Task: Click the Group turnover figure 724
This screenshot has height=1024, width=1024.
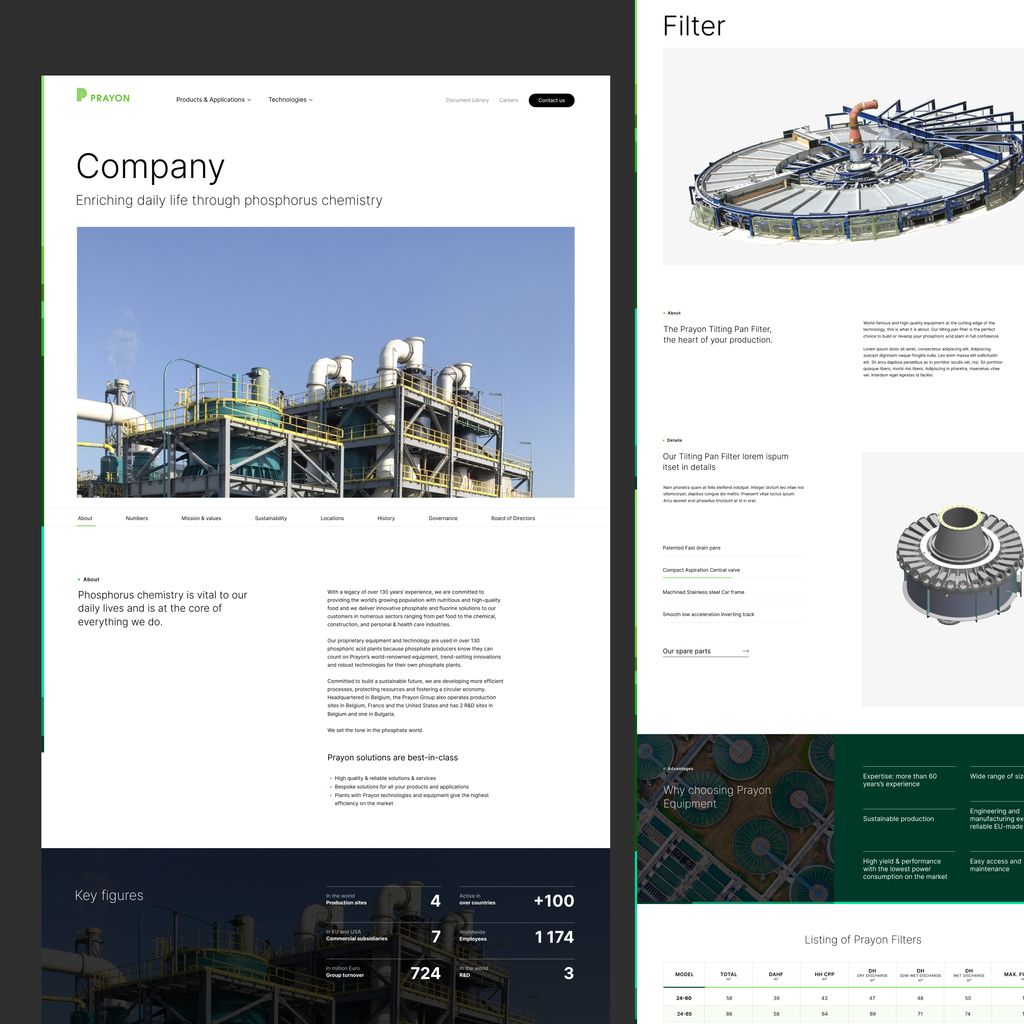Action: (x=425, y=973)
